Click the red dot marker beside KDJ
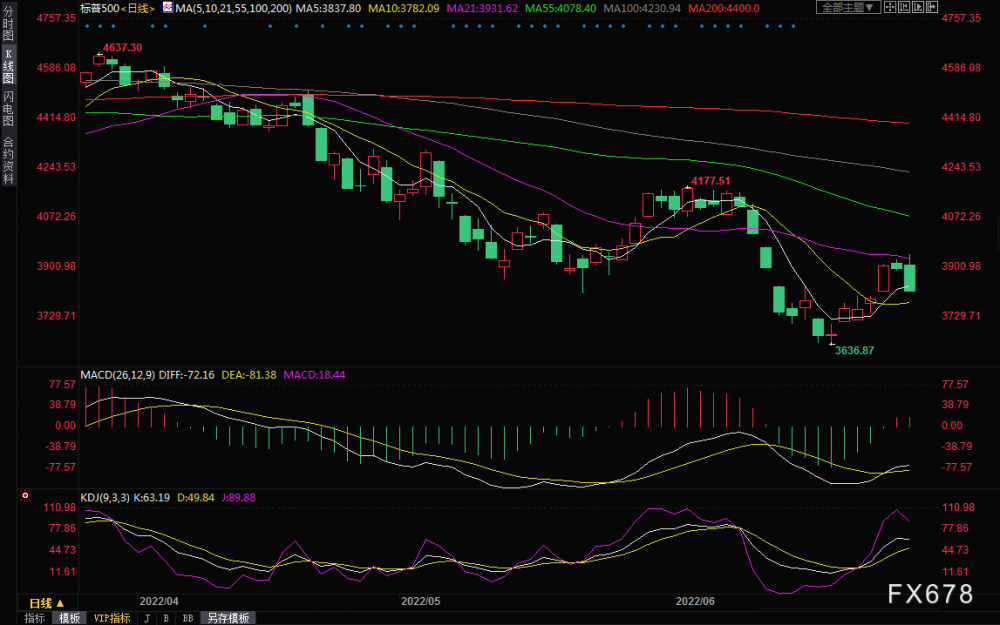The height and width of the screenshot is (625, 1000). [25, 495]
